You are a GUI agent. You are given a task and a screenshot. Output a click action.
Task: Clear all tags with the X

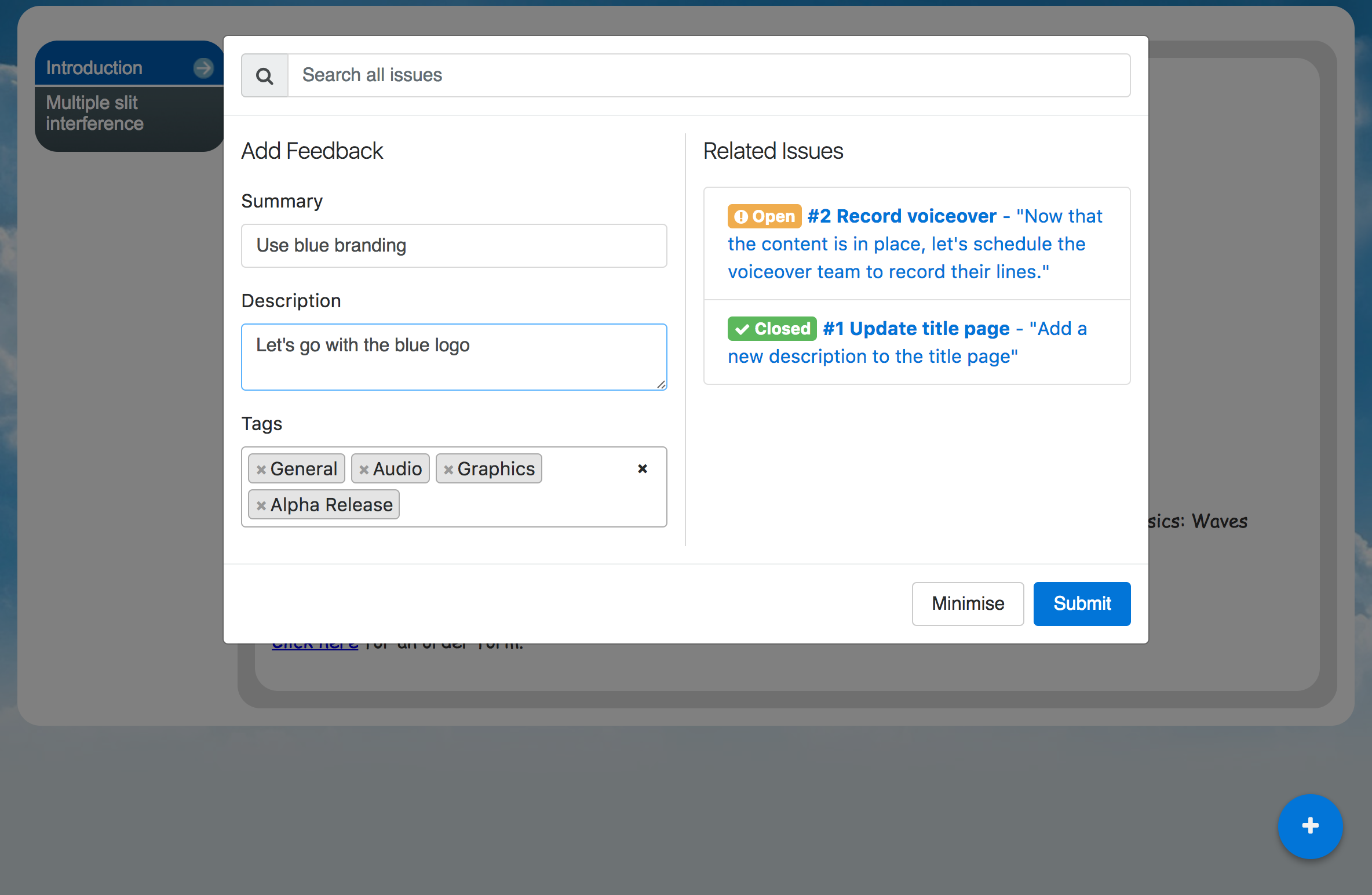point(642,468)
